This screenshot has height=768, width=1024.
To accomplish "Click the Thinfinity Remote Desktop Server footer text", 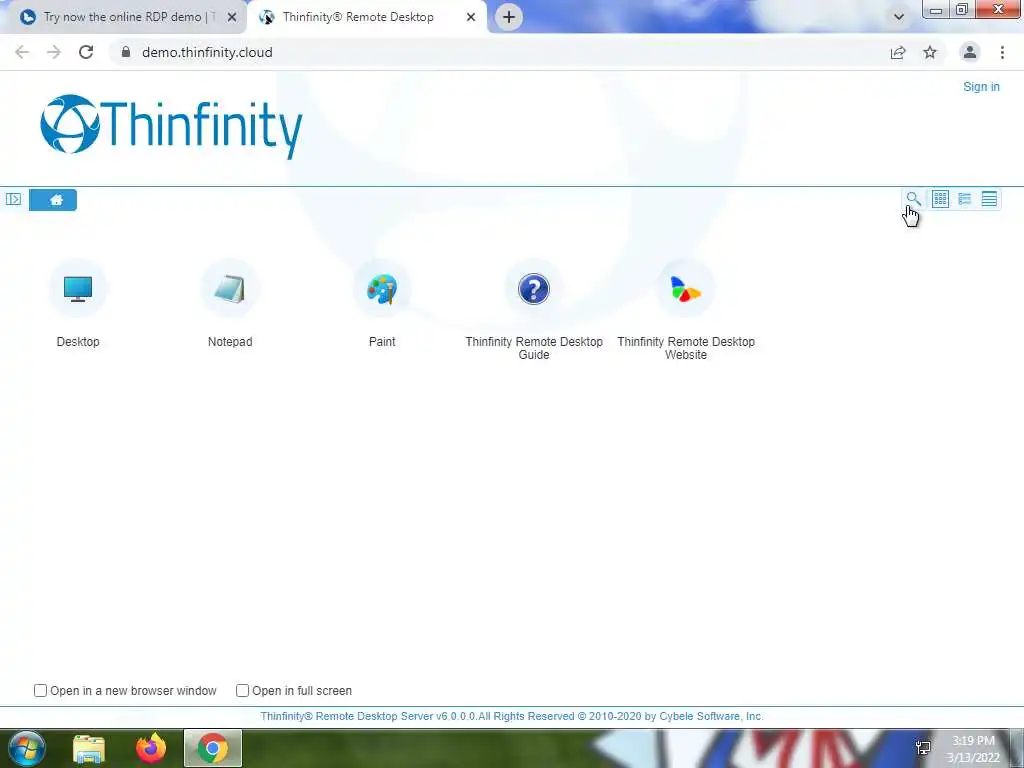I will pos(512,716).
